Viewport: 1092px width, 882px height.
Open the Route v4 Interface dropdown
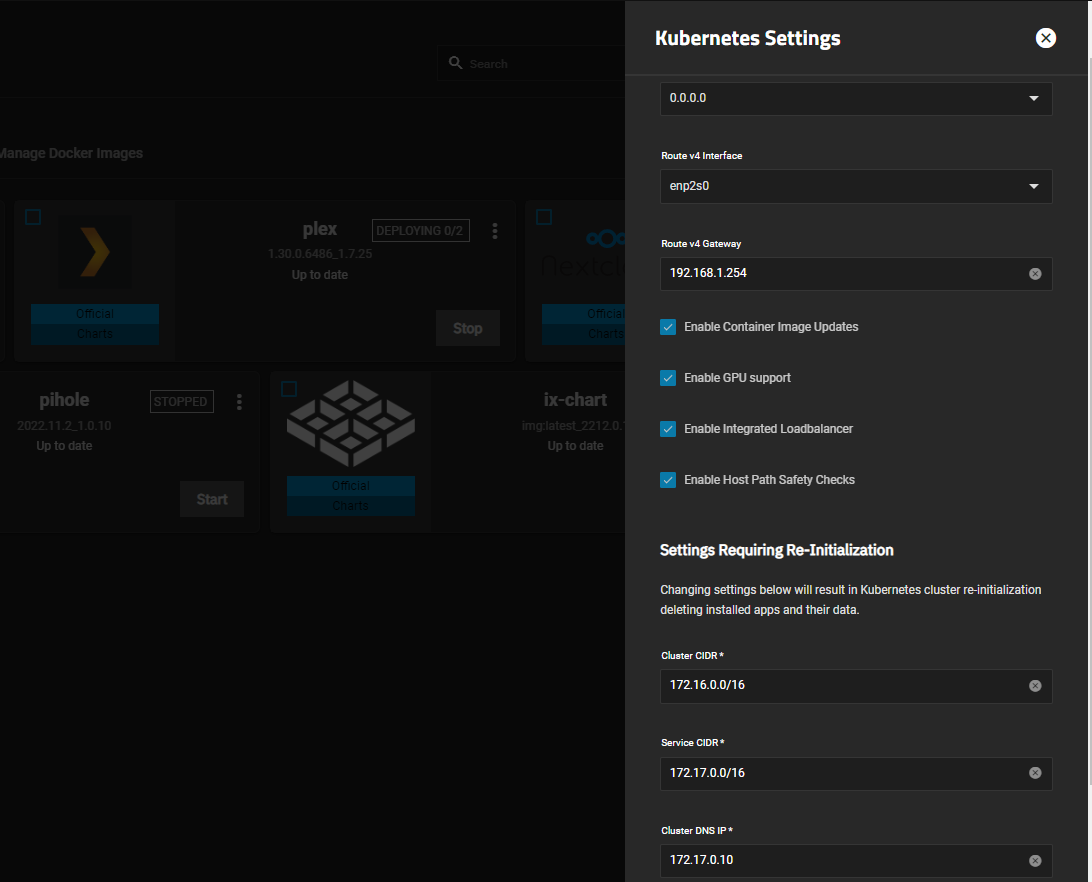[856, 186]
